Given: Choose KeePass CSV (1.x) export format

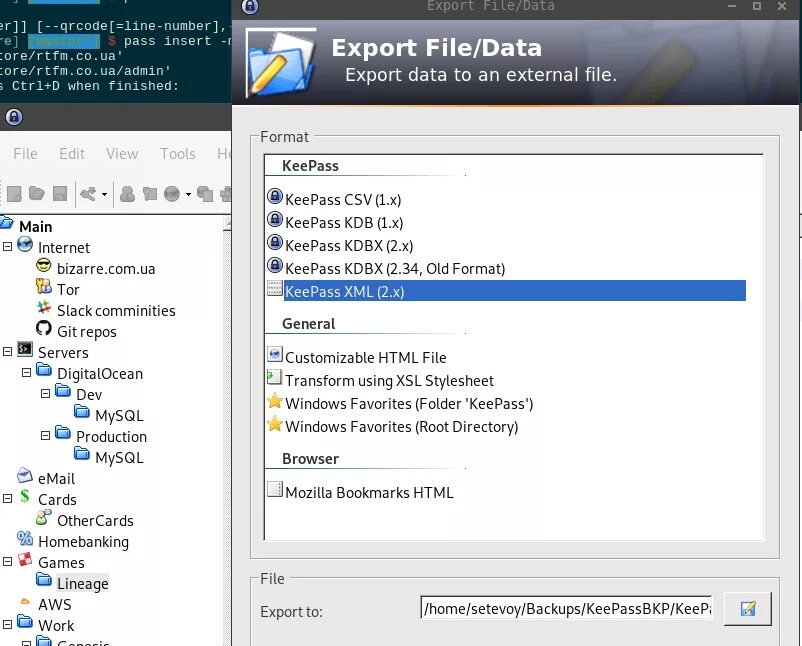Looking at the screenshot, I should (x=343, y=199).
